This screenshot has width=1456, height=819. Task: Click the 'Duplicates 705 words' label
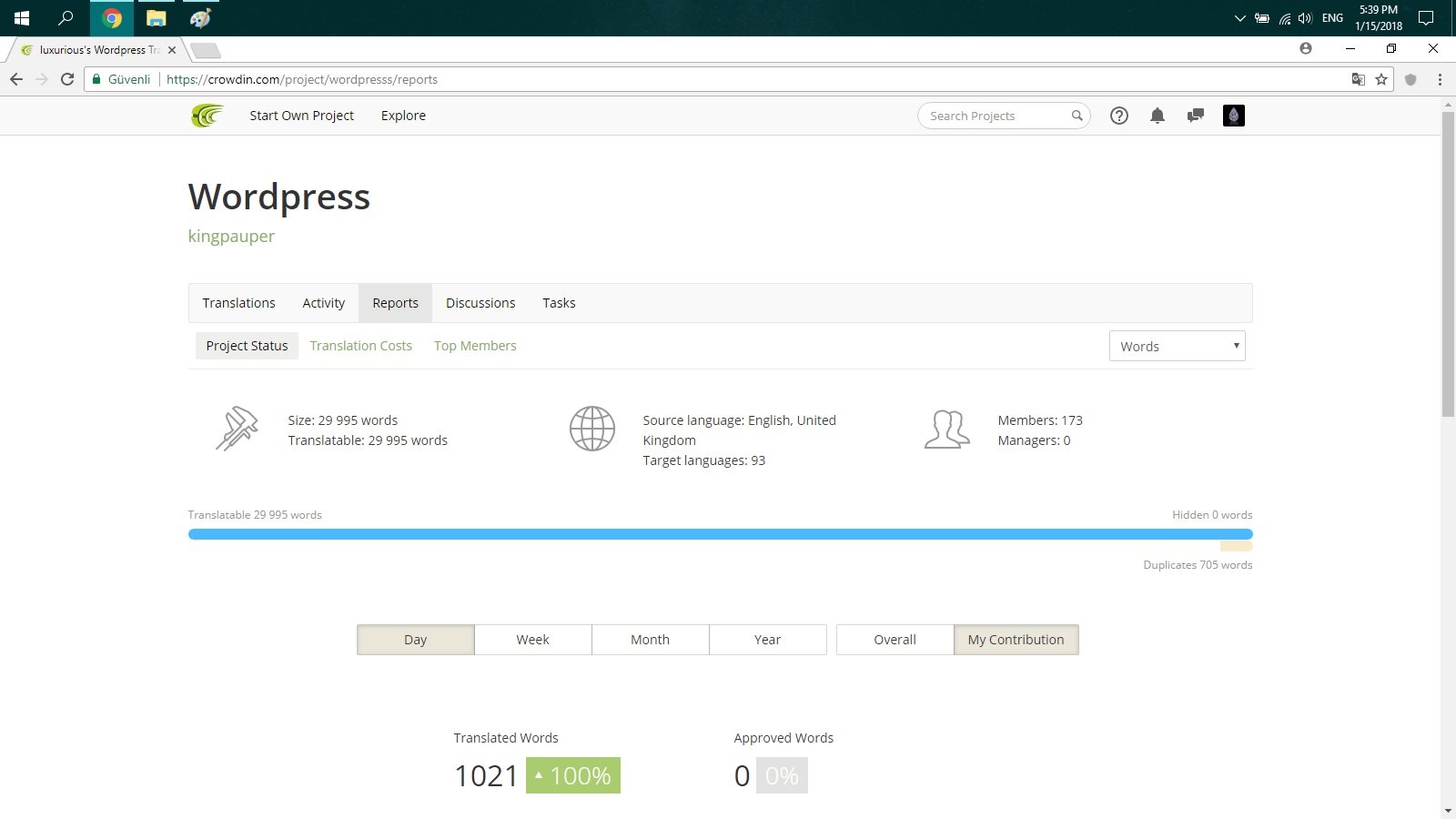click(x=1198, y=565)
